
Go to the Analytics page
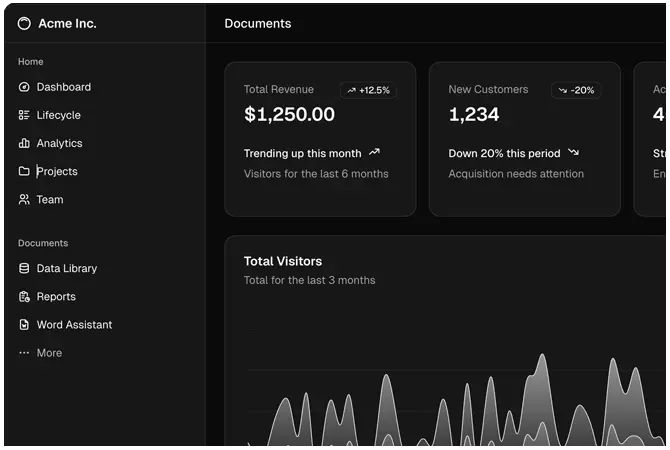tap(59, 143)
